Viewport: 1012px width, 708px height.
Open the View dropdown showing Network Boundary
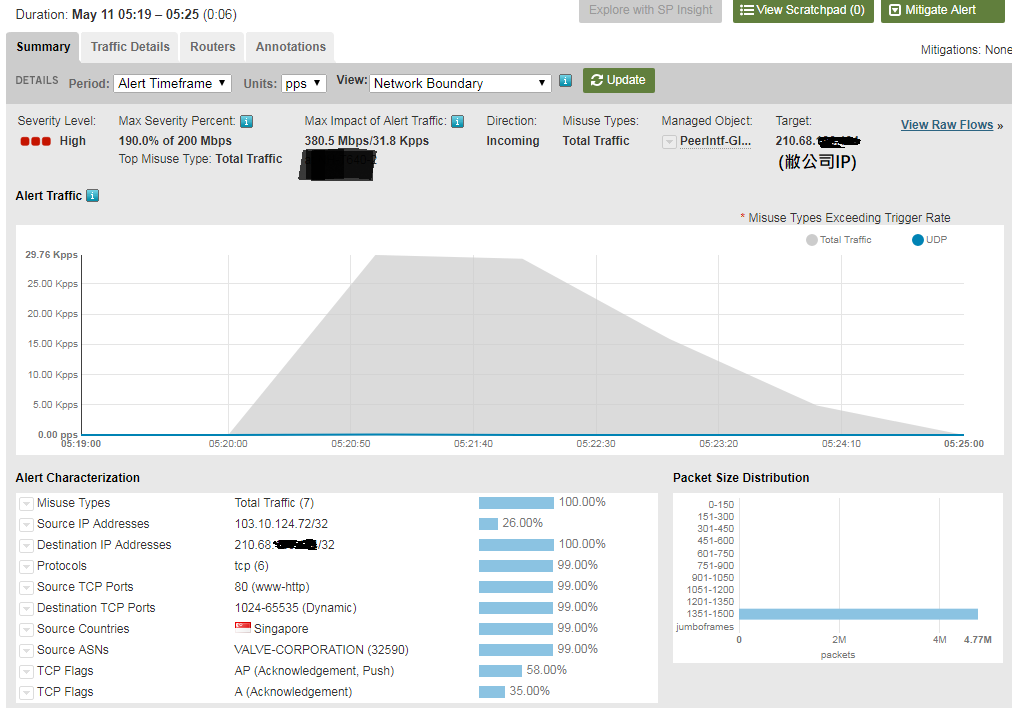tap(460, 83)
